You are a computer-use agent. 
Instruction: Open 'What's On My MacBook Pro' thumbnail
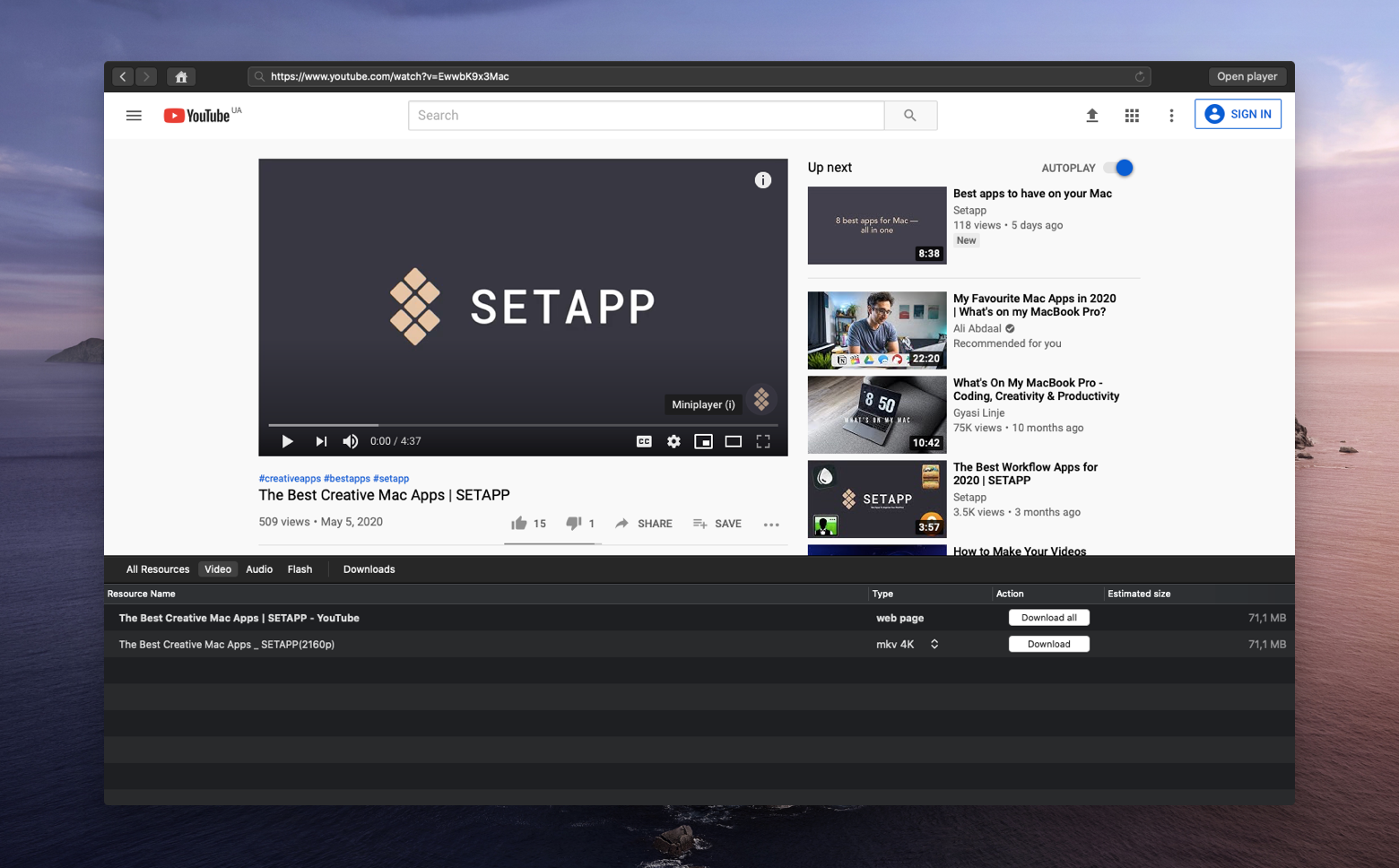click(877, 414)
